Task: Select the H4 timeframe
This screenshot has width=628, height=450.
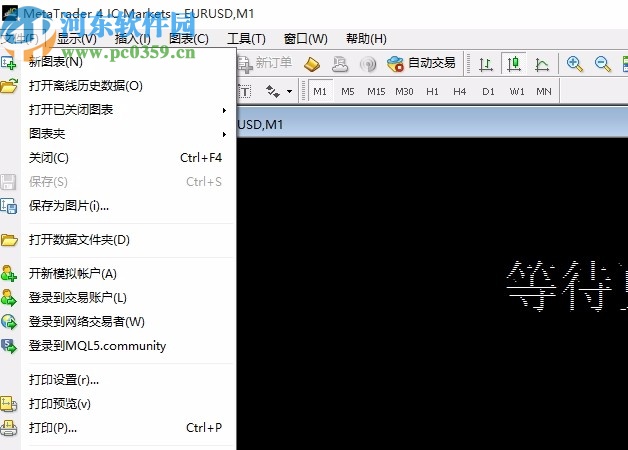Action: (x=459, y=92)
